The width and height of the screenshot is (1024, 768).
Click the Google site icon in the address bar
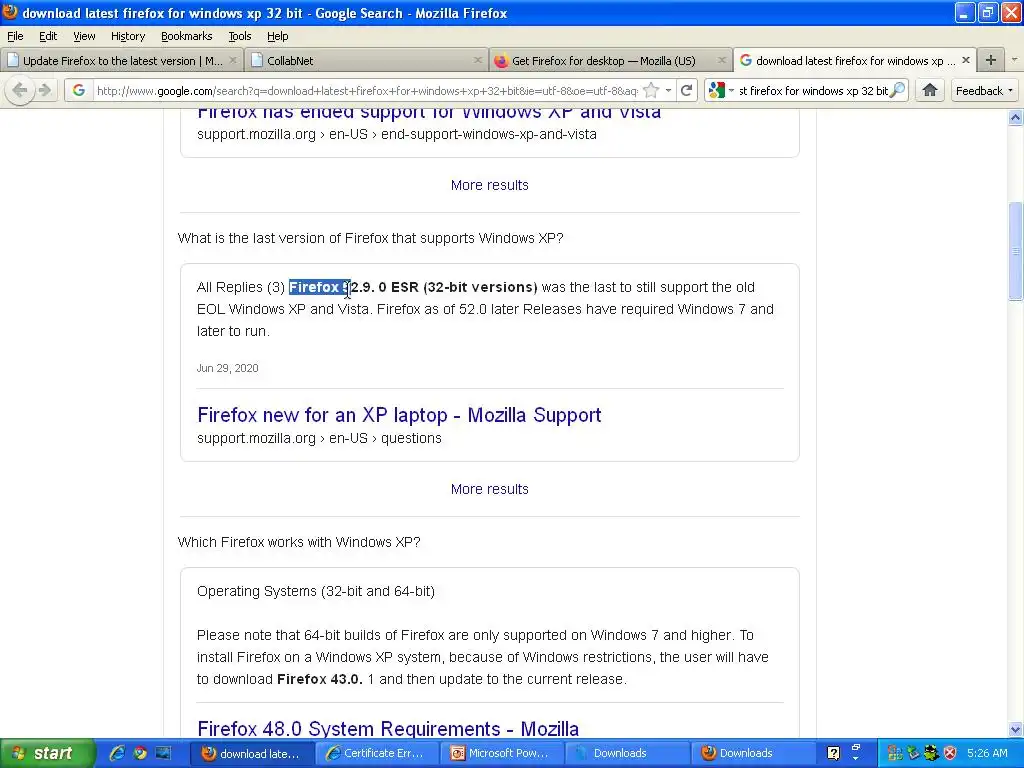[79, 90]
